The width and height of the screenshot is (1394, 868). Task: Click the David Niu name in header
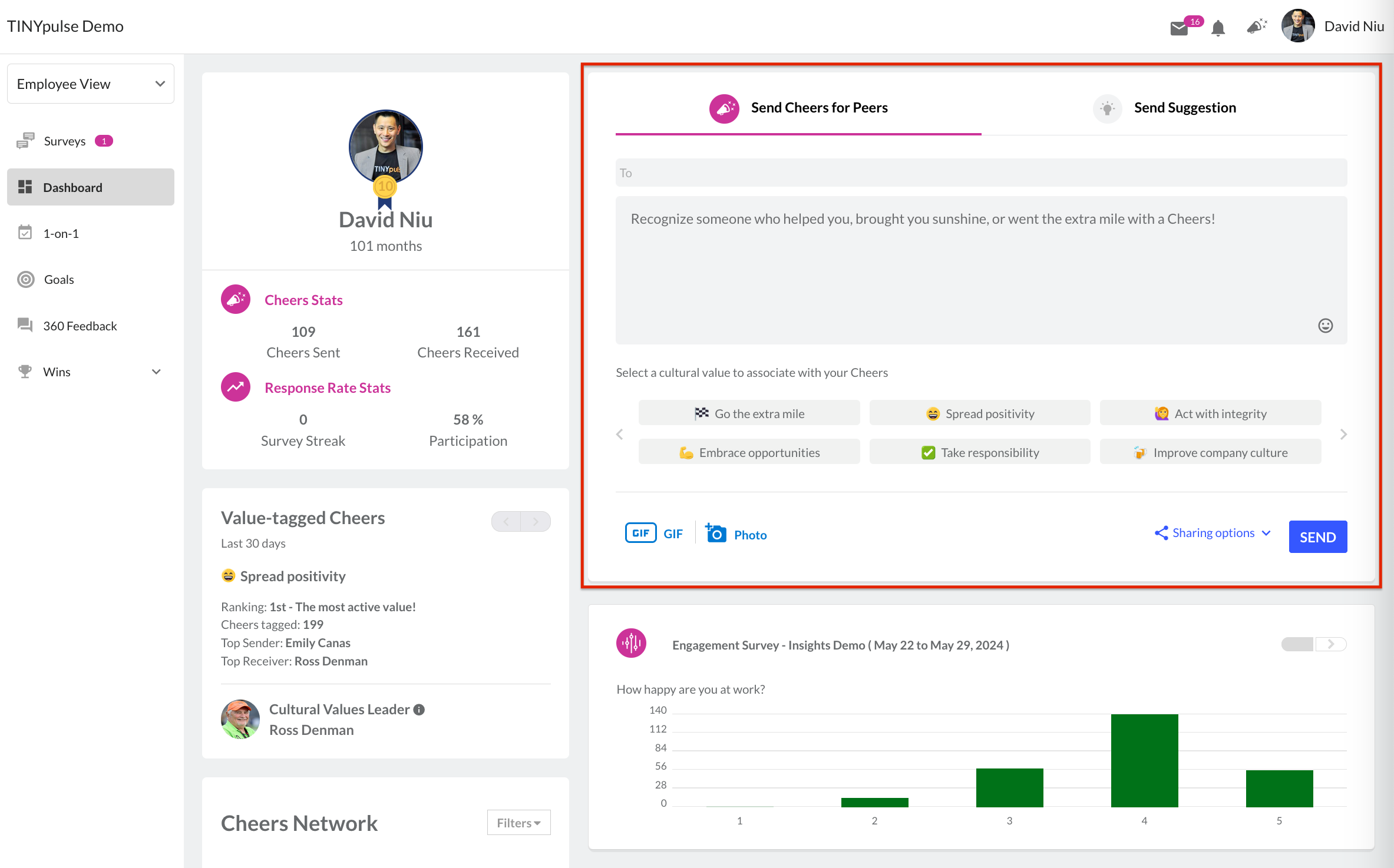pos(1354,26)
